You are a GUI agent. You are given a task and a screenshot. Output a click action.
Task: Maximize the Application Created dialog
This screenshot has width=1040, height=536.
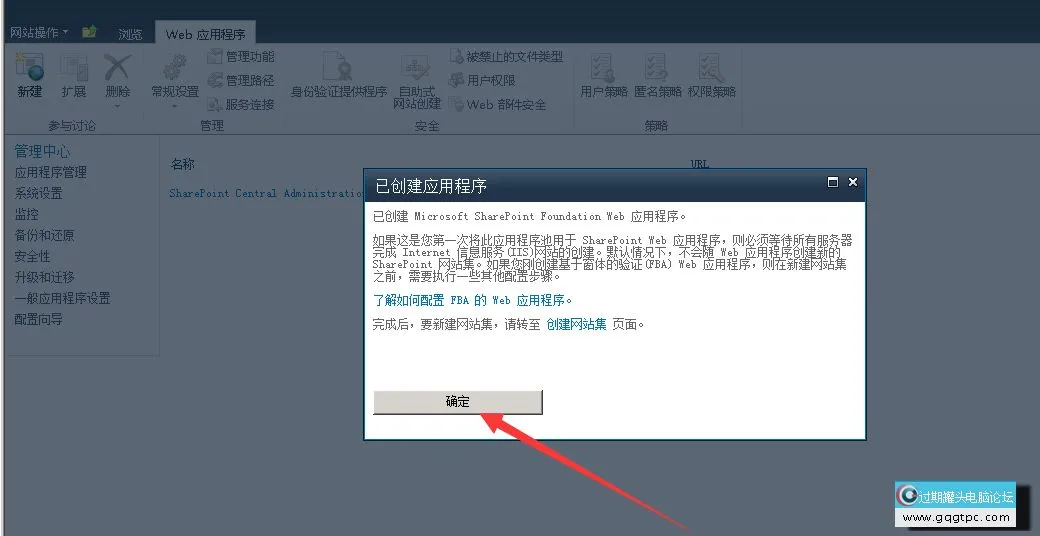tap(833, 182)
